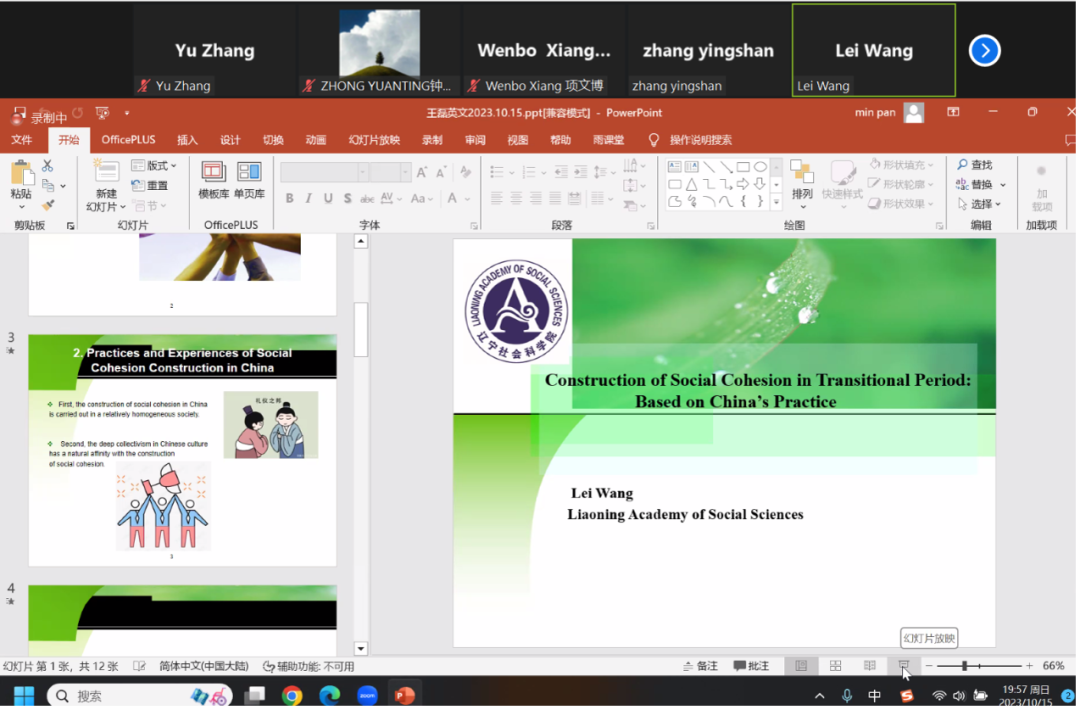Toggle Italic text formatting
This screenshot has width=1080, height=710.
click(309, 198)
